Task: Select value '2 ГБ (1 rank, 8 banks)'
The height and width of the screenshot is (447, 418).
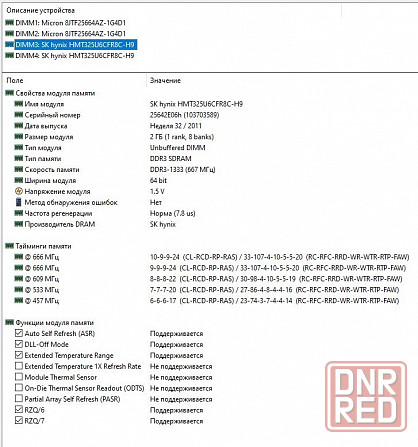Action: coord(182,137)
